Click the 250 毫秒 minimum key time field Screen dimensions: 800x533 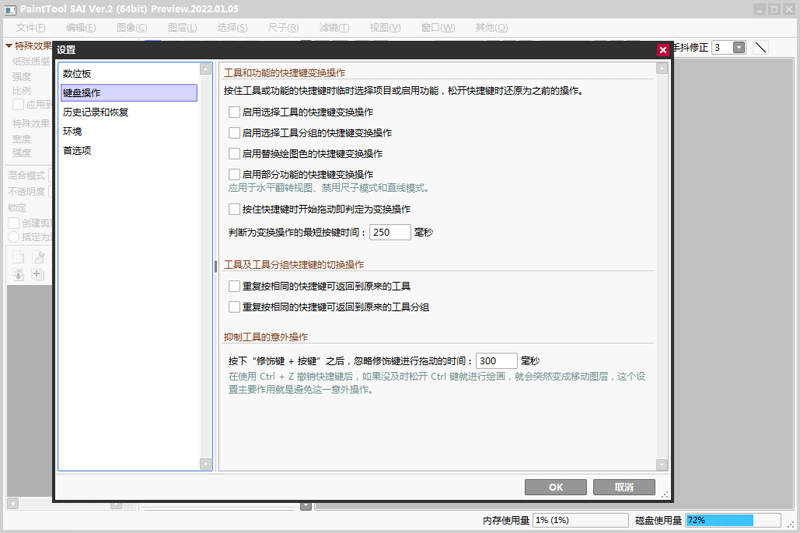click(x=390, y=232)
